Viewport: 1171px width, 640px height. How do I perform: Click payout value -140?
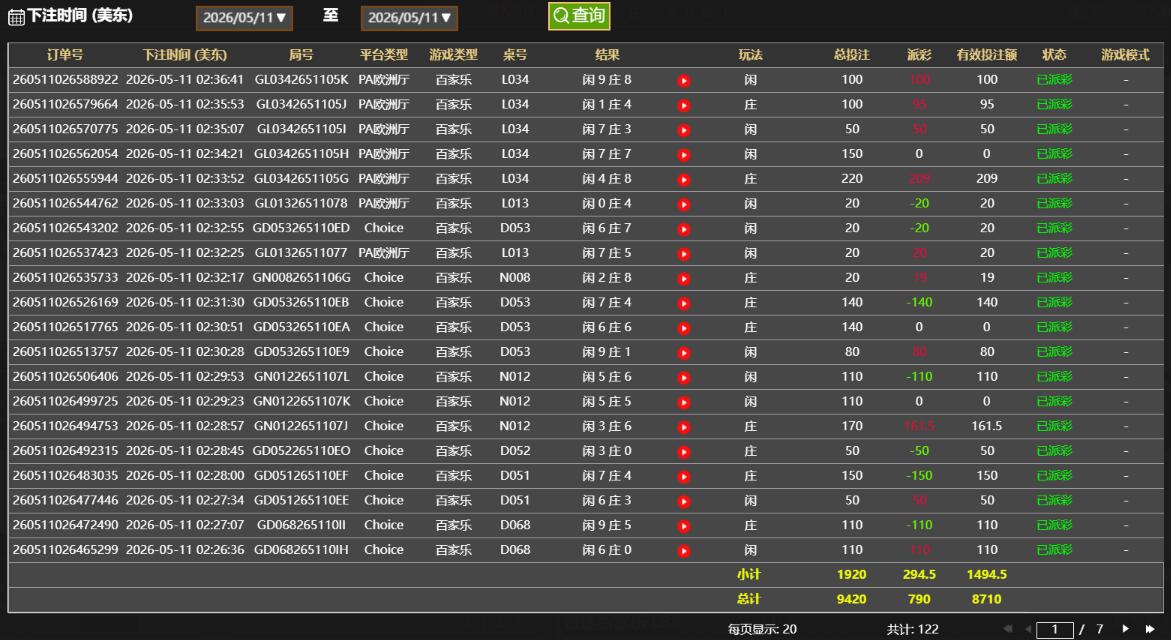(x=919, y=302)
